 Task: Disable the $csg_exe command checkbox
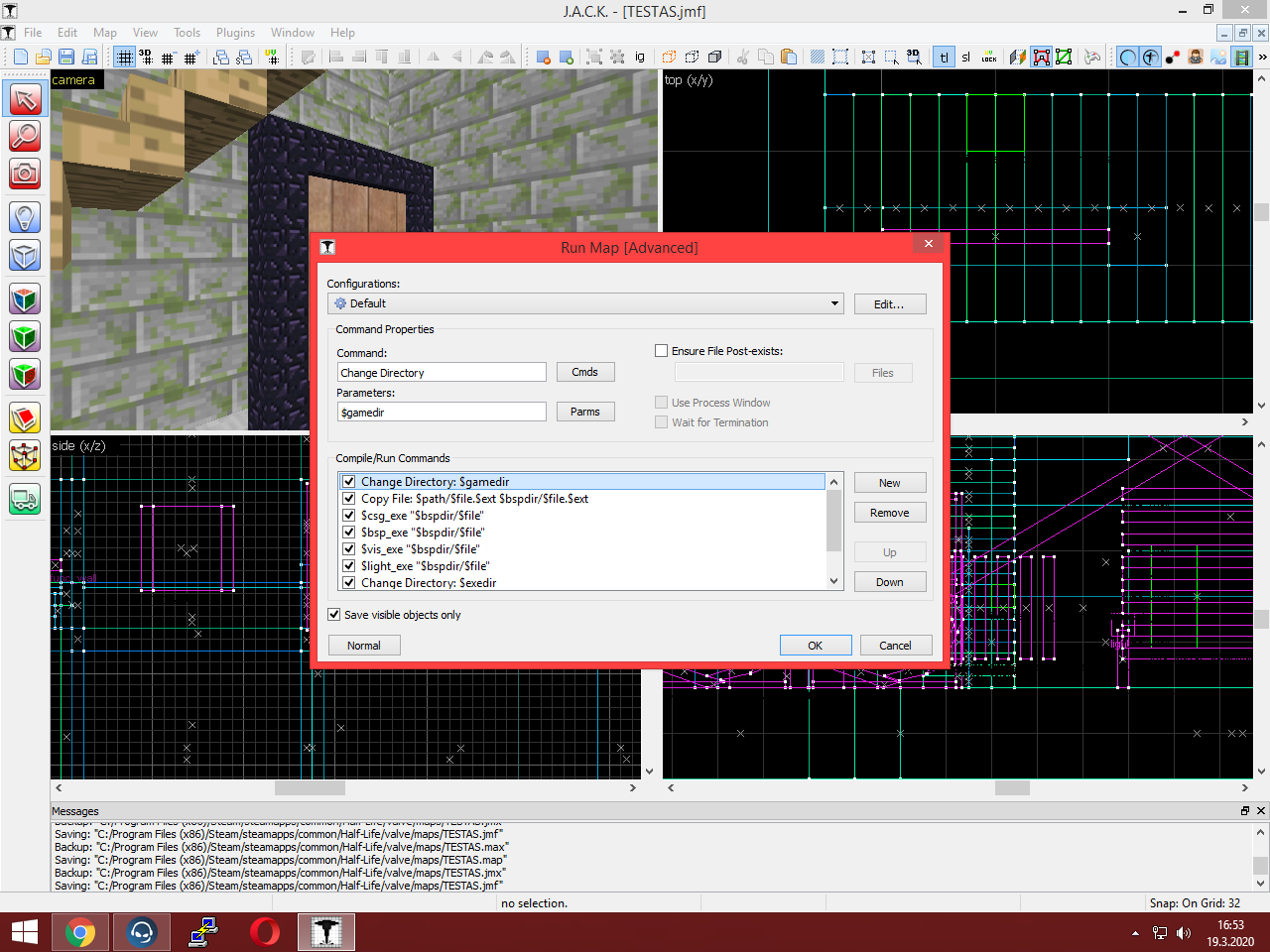click(349, 516)
